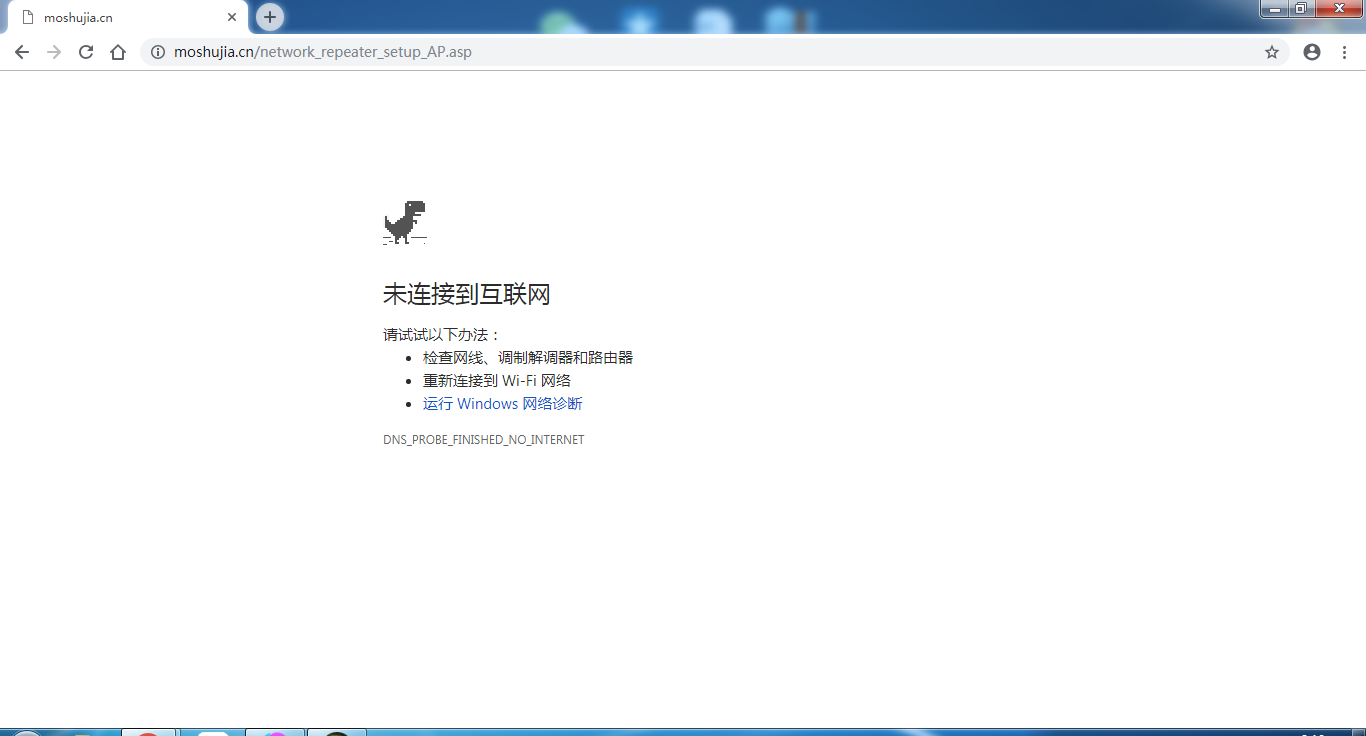Viewport: 1366px width, 736px height.
Task: Click the address bar URL field
Action: pos(714,52)
